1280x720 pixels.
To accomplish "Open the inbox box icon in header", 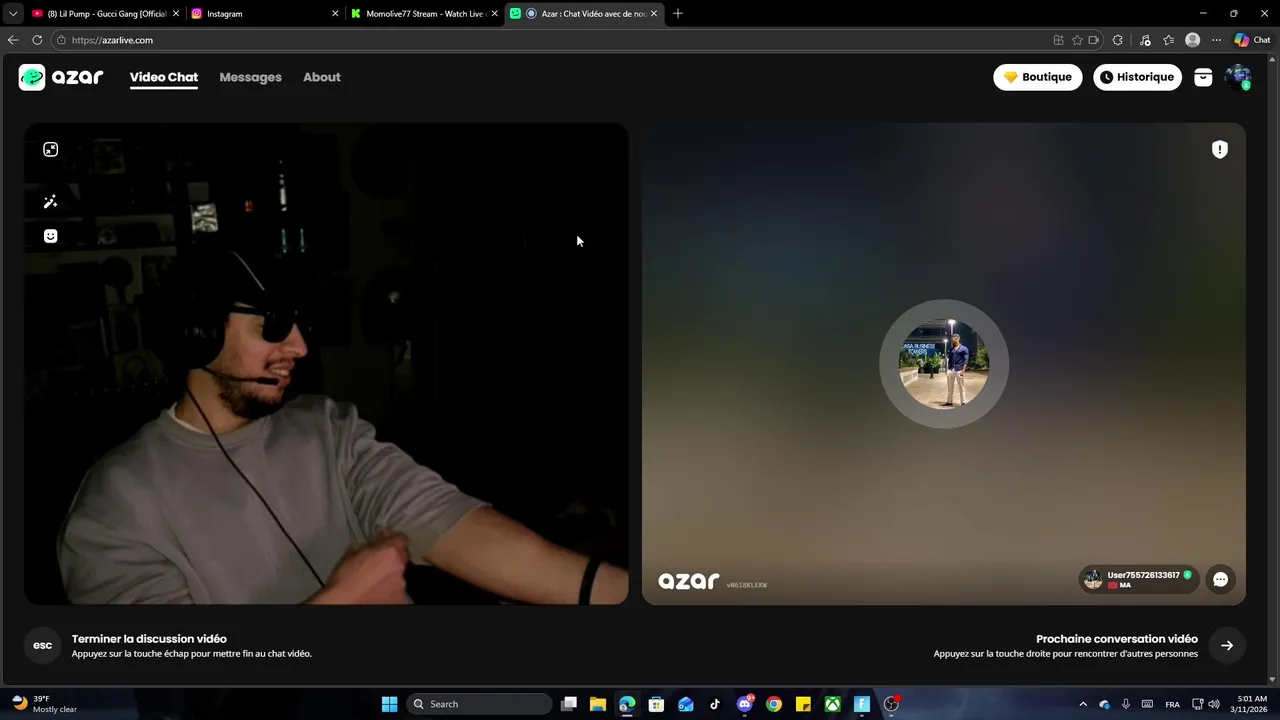I will point(1203,77).
